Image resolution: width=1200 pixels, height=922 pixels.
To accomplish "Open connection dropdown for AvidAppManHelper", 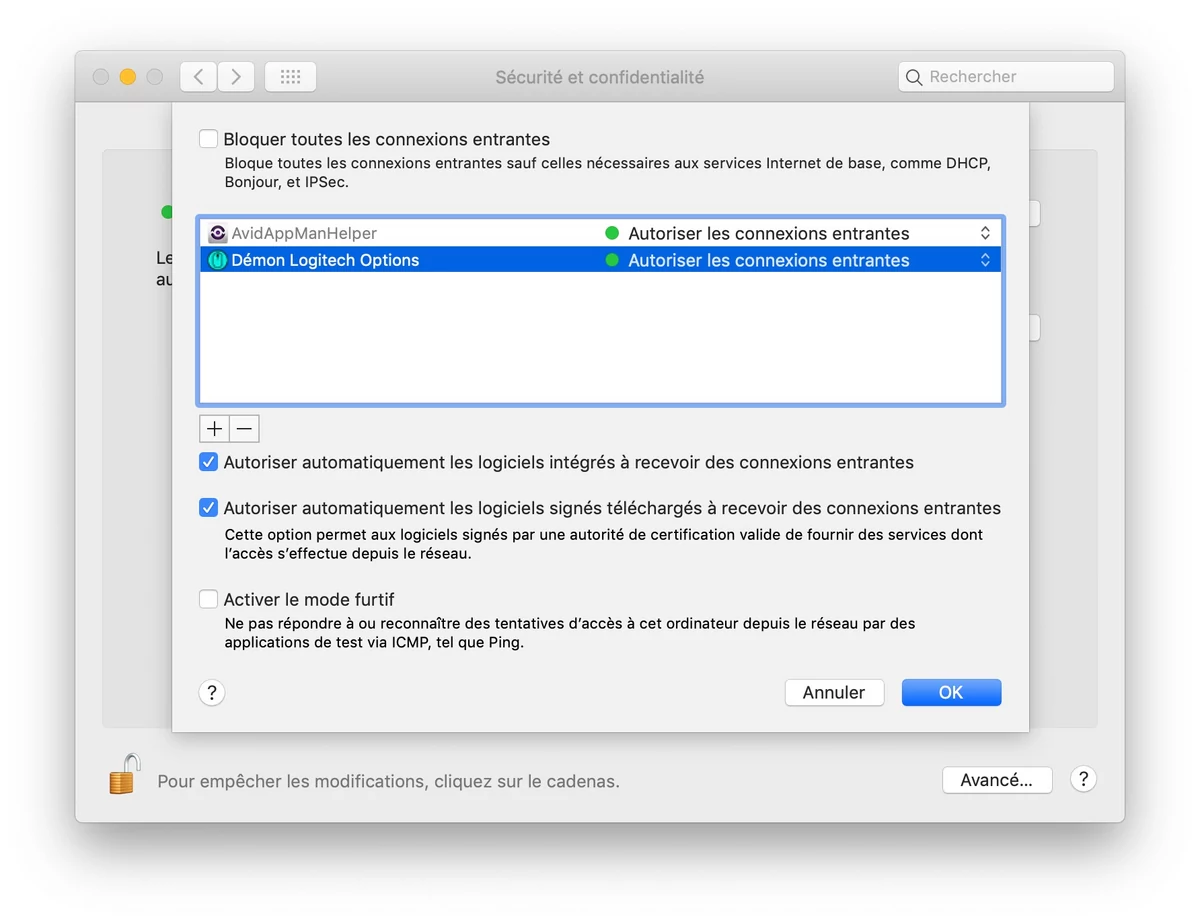I will tap(985, 233).
